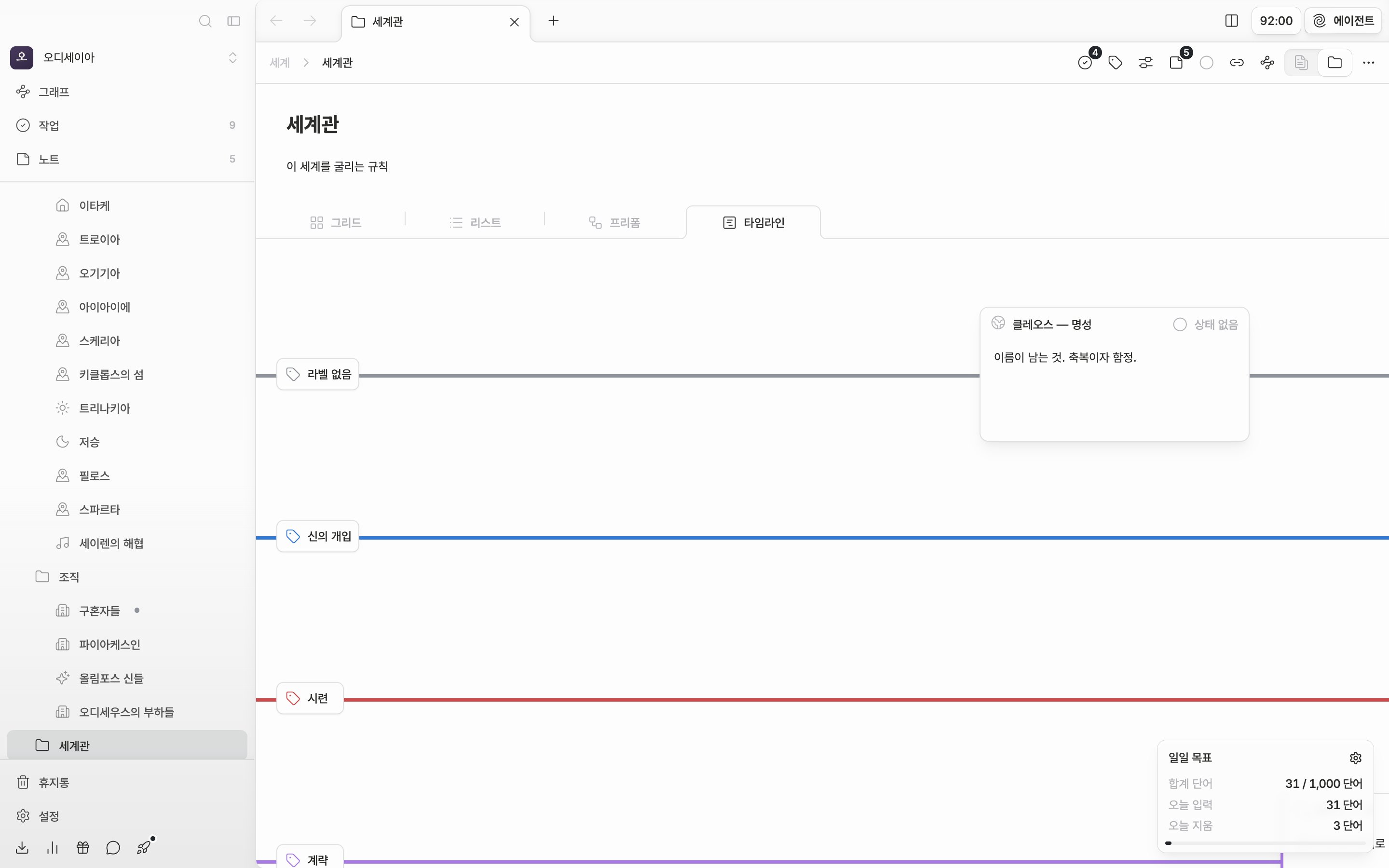
Task: Open tasks icon with badge 4
Action: 1085,63
